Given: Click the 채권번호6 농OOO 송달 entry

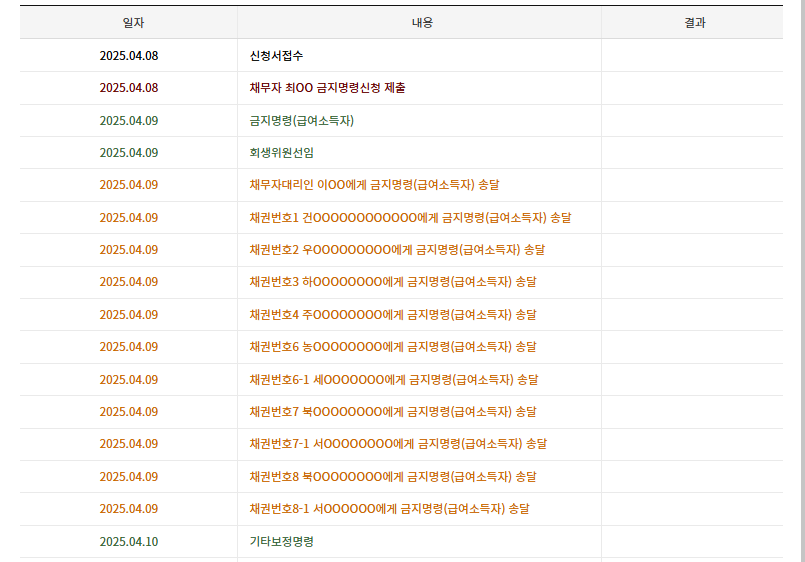Looking at the screenshot, I should 393,347.
